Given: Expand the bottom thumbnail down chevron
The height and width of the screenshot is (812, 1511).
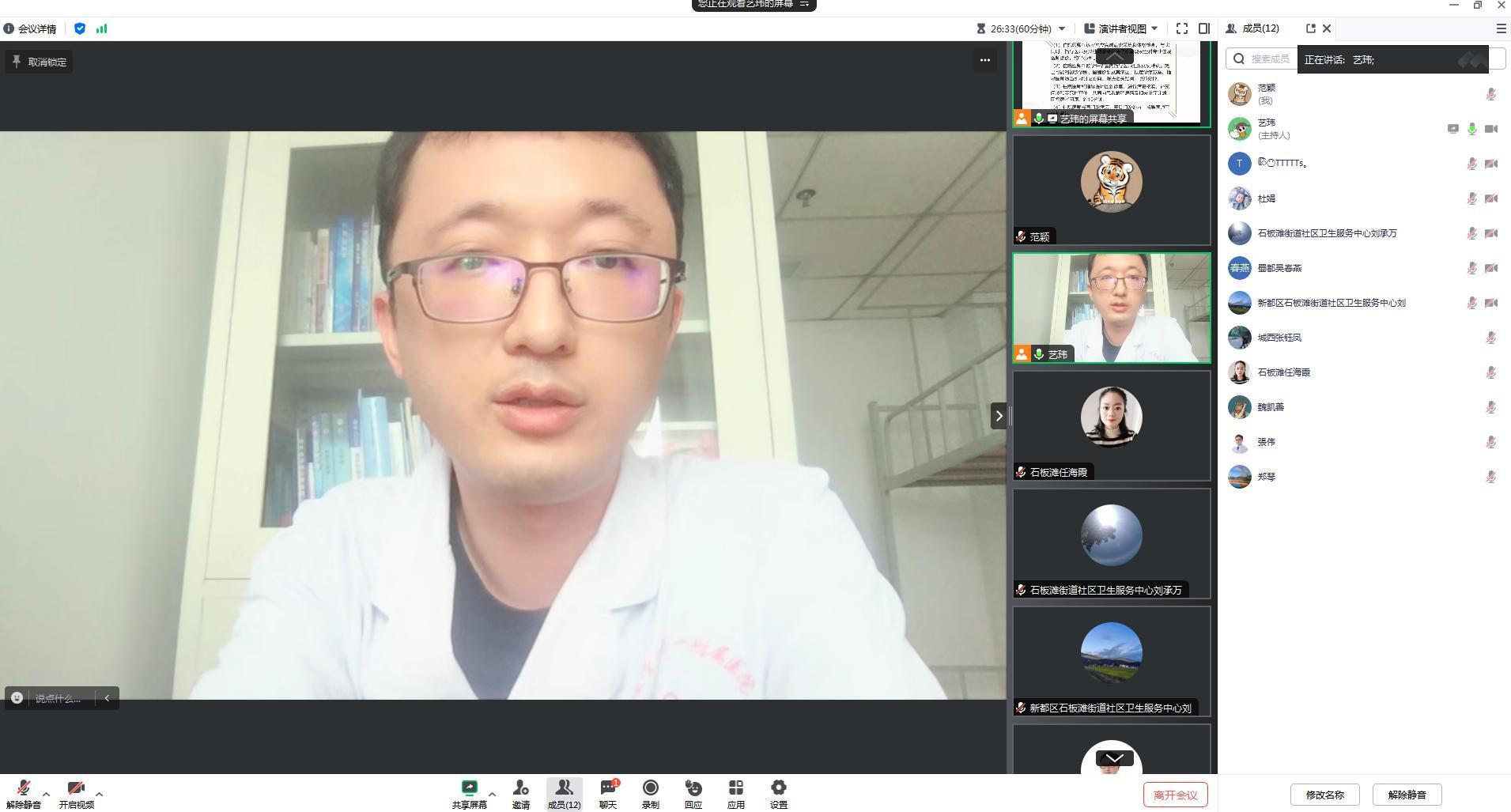Looking at the screenshot, I should (1114, 758).
